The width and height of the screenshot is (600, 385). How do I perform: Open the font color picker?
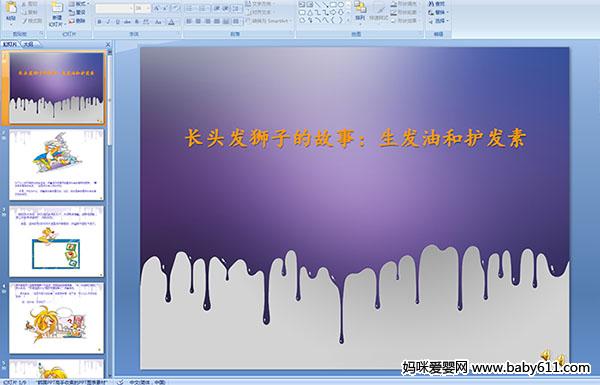click(x=171, y=22)
